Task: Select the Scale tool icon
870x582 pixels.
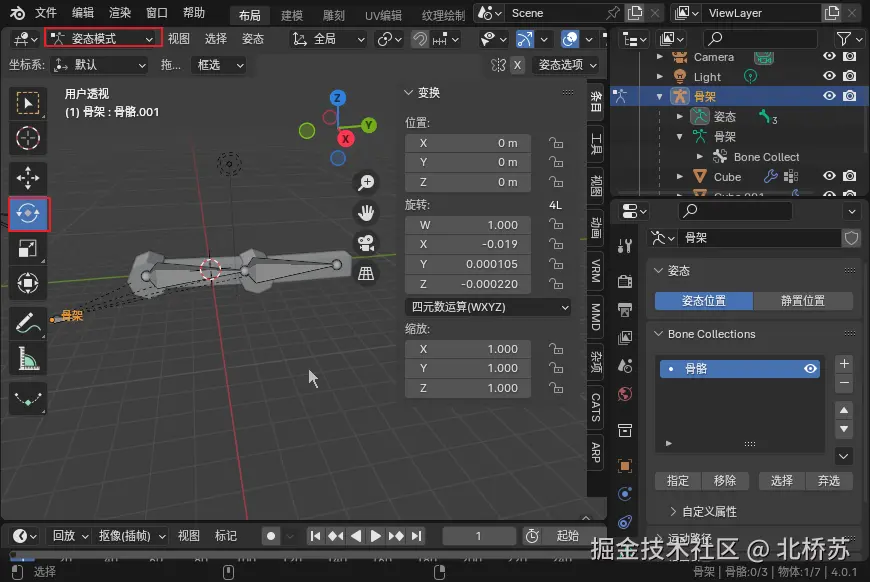Action: 28,249
